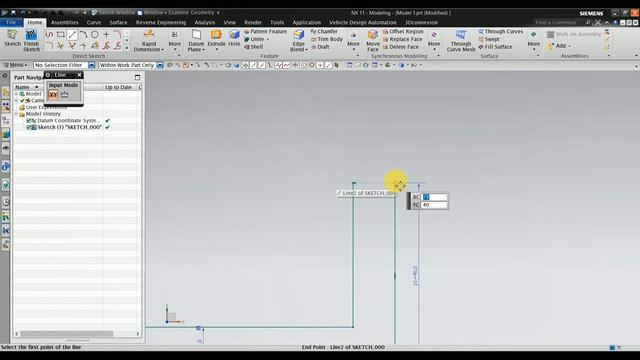Expand the Edge Blend dropdown arrow

[306, 50]
